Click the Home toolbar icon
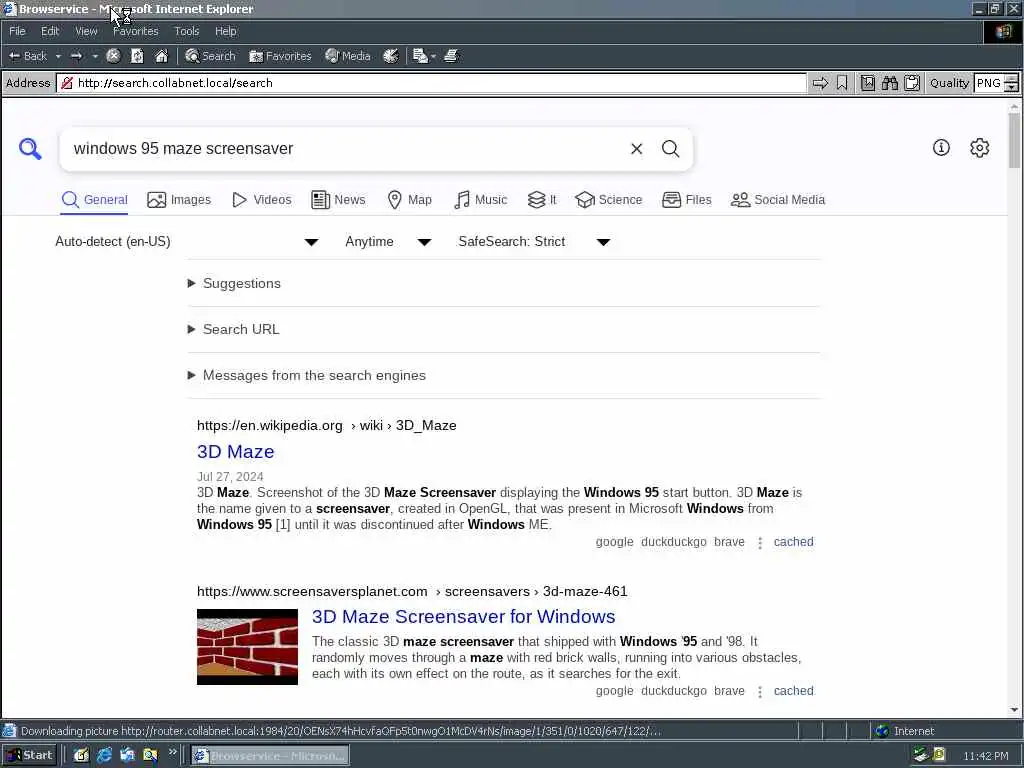1024x768 pixels. click(x=161, y=56)
